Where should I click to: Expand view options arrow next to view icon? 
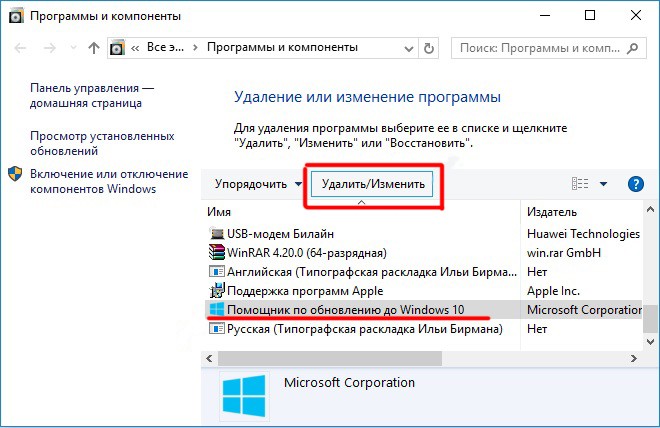click(x=603, y=184)
